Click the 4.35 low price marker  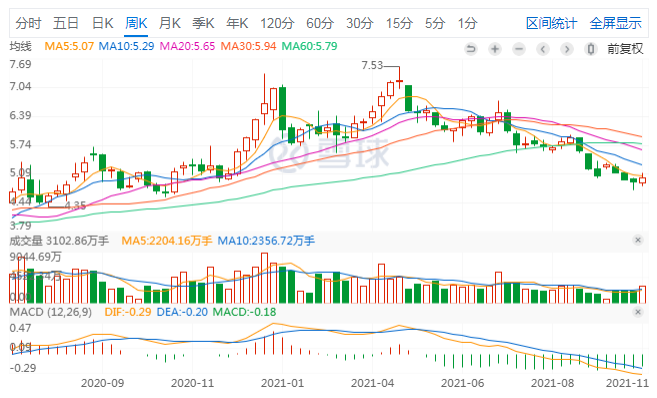[75, 206]
